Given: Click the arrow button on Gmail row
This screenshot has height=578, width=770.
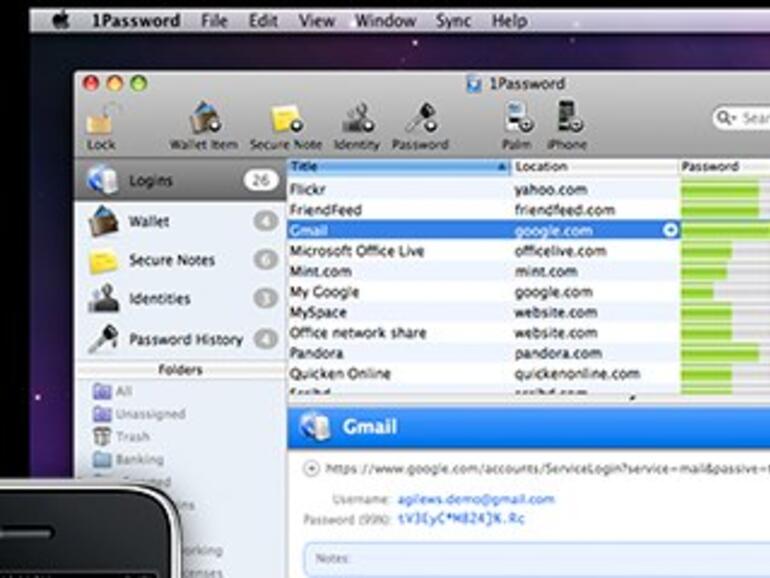Looking at the screenshot, I should 670,230.
